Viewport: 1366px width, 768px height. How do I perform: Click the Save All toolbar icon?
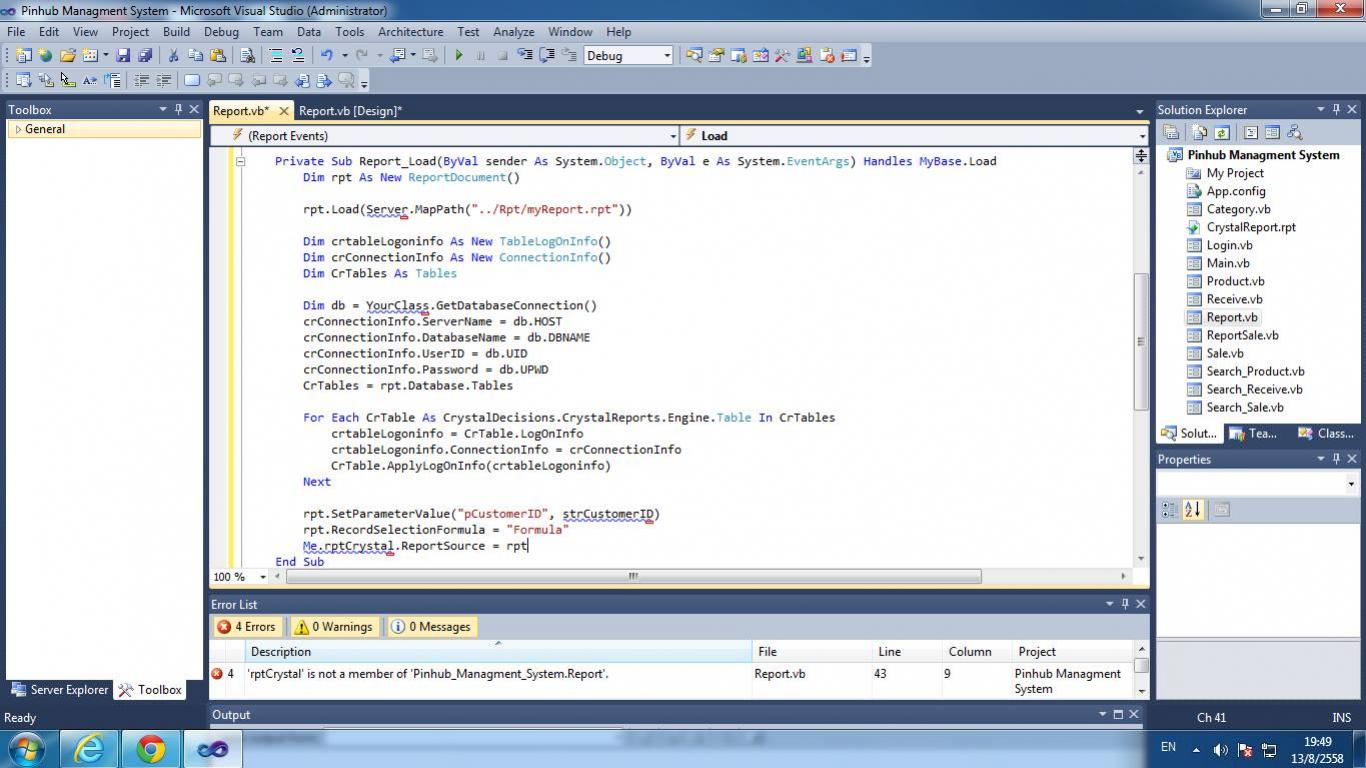[x=145, y=56]
